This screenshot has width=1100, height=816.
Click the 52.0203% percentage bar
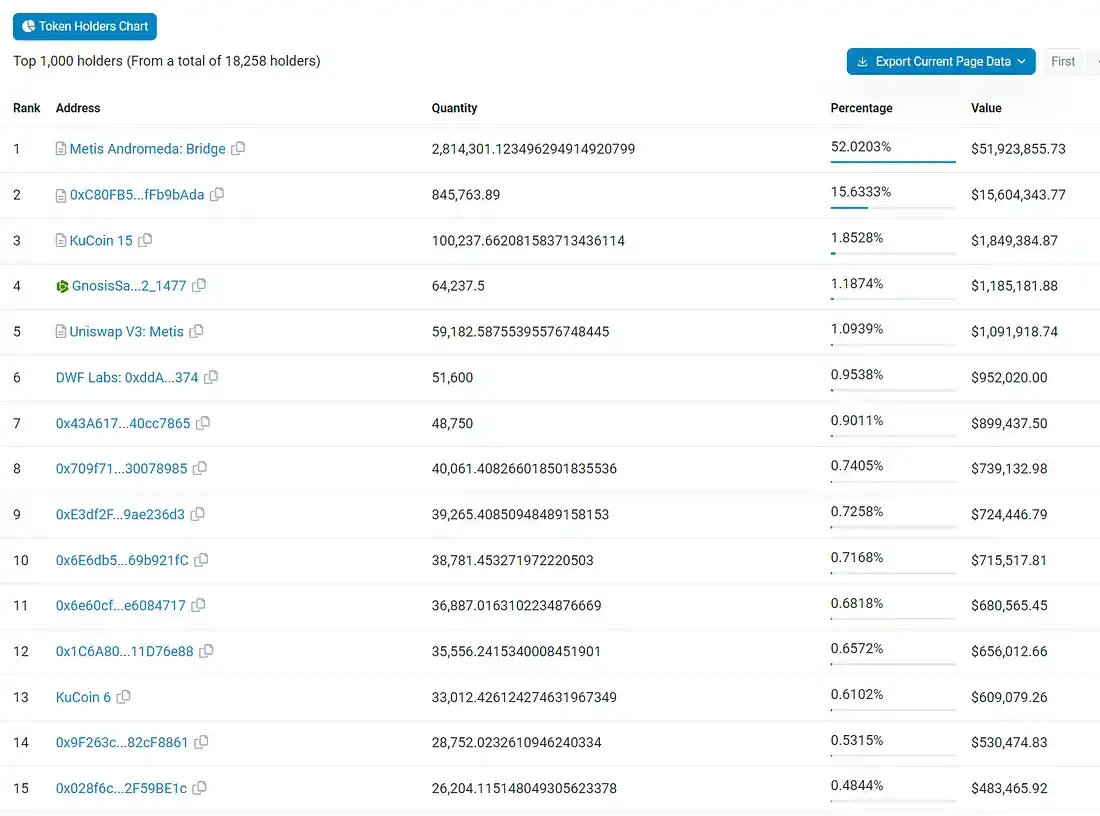(892, 161)
